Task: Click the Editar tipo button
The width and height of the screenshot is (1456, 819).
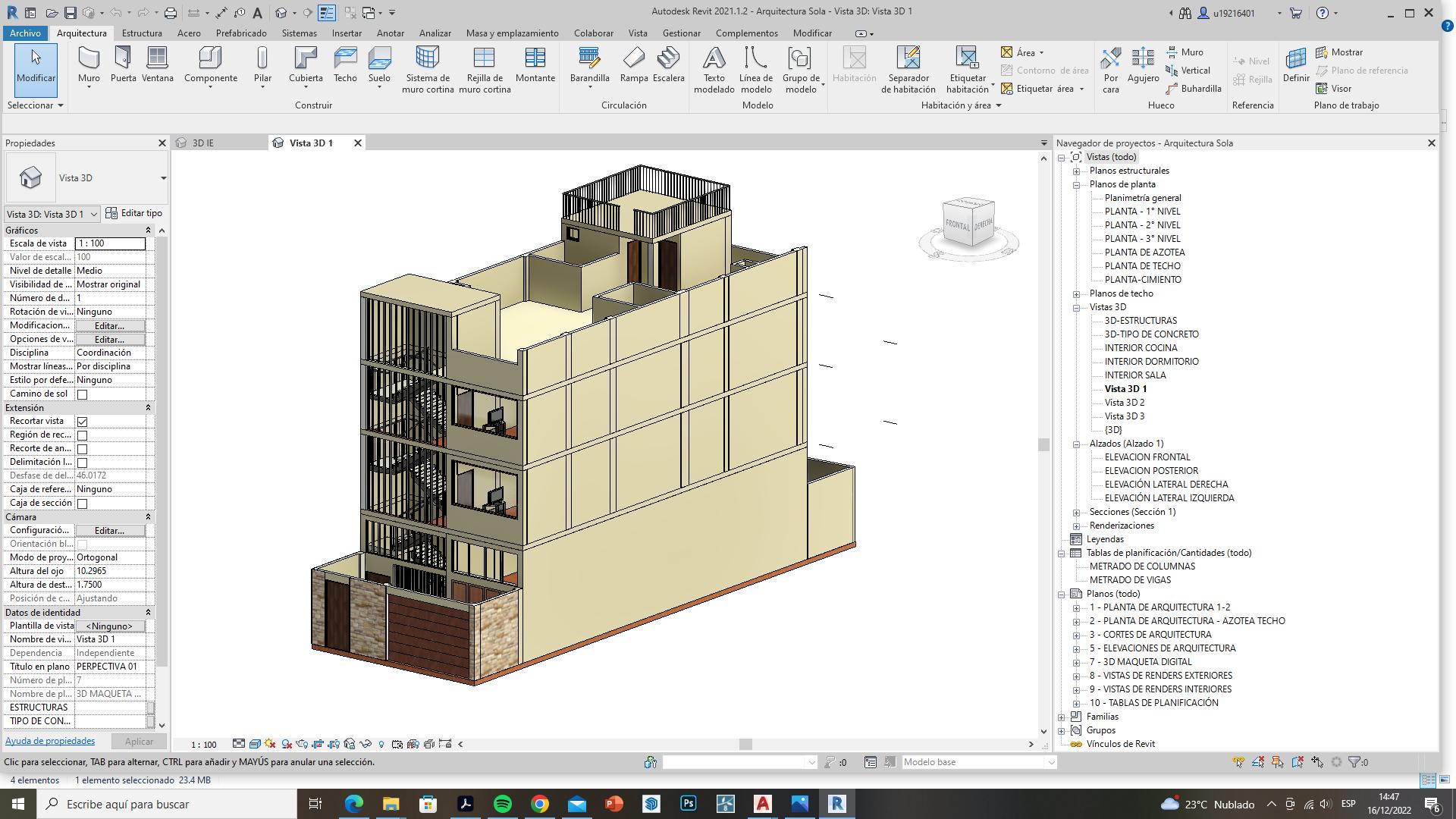Action: pyautogui.click(x=134, y=214)
